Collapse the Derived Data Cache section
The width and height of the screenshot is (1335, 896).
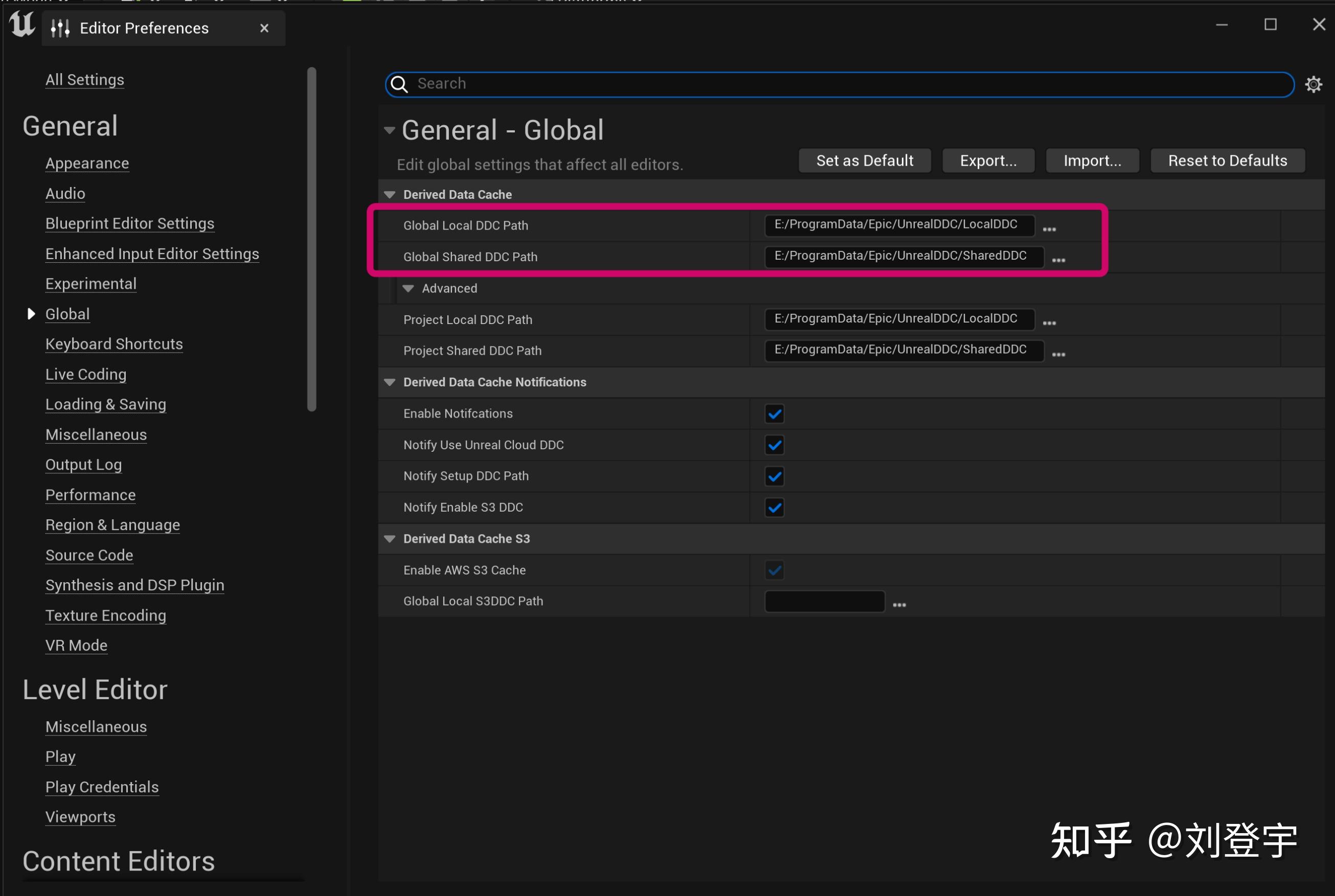click(390, 195)
